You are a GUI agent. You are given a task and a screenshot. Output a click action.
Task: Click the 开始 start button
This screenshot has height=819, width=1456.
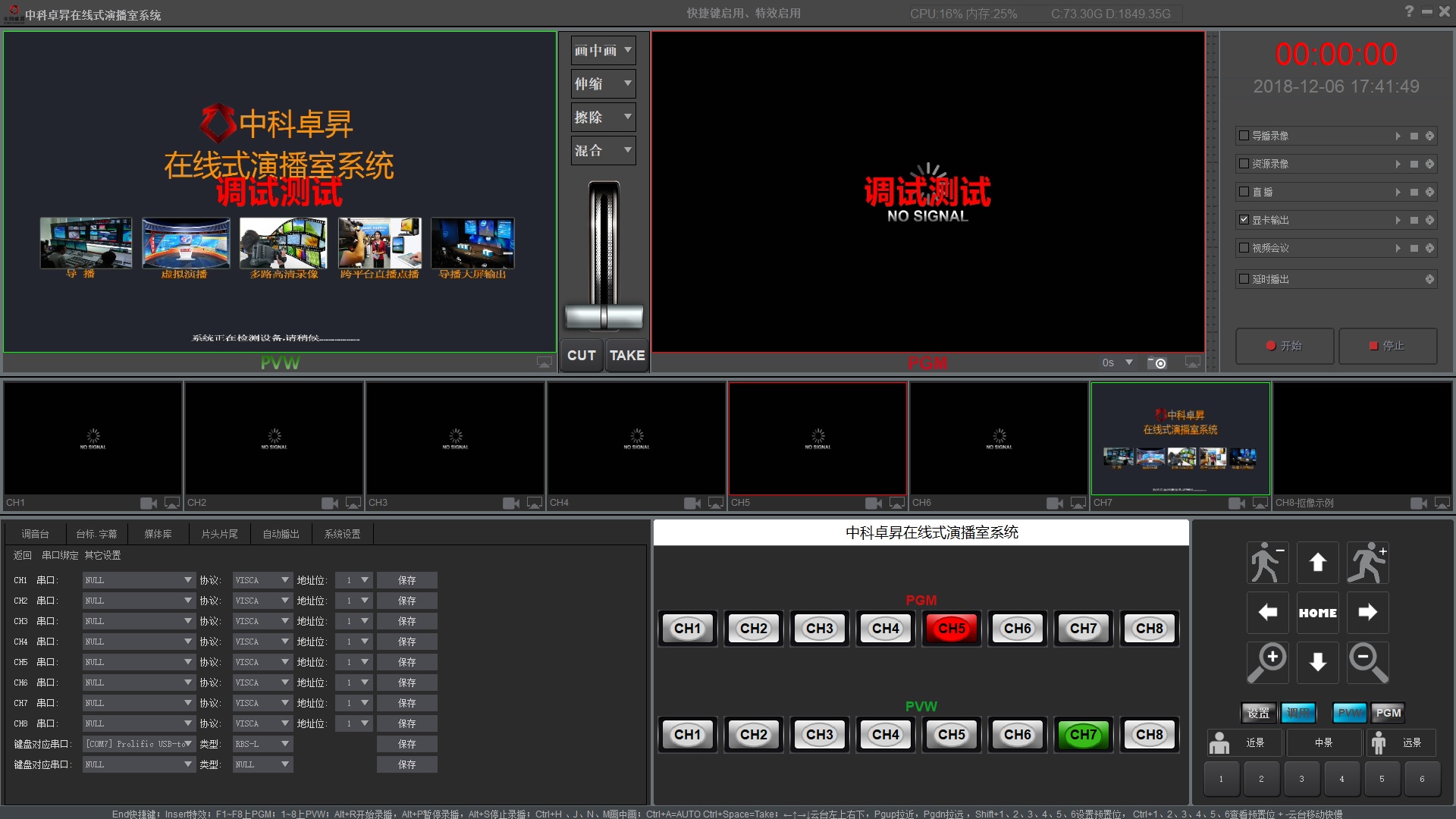pos(1285,346)
